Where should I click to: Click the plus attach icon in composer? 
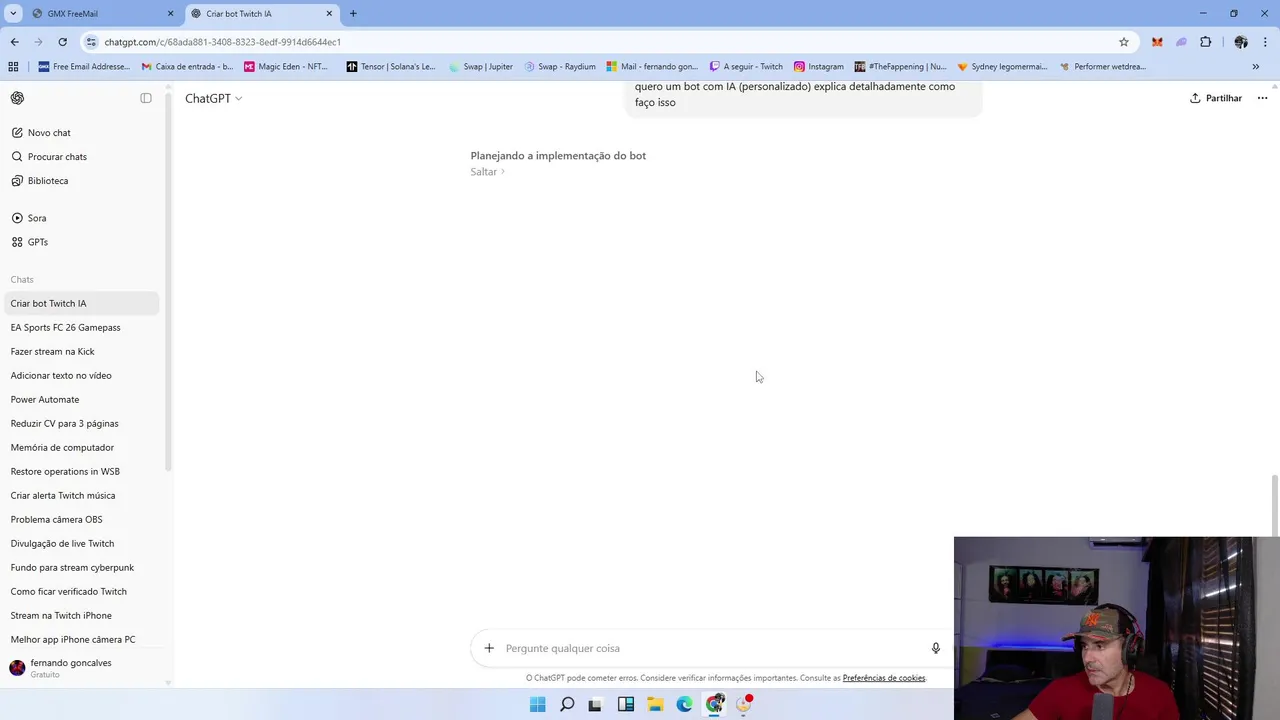pyautogui.click(x=489, y=648)
